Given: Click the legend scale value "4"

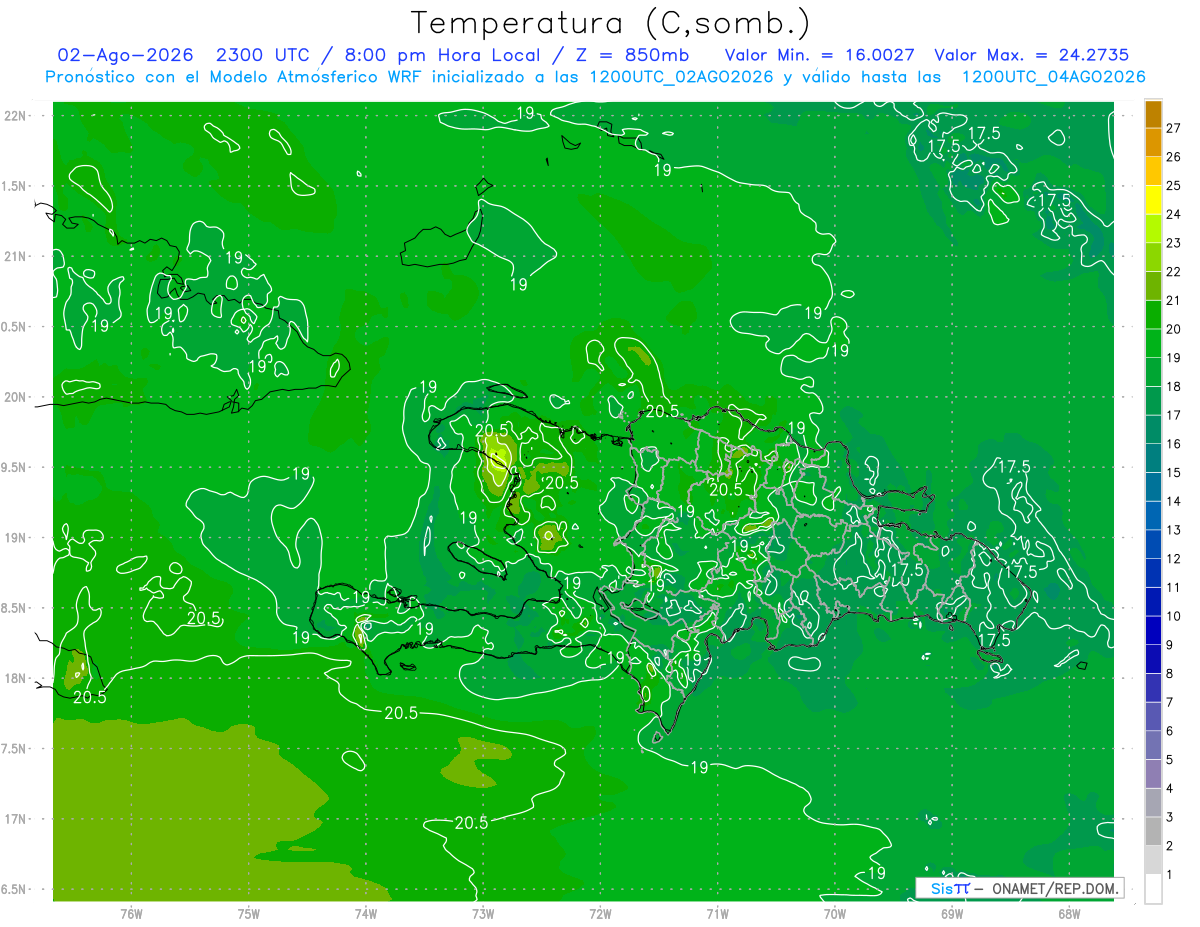Looking at the screenshot, I should (1169, 788).
